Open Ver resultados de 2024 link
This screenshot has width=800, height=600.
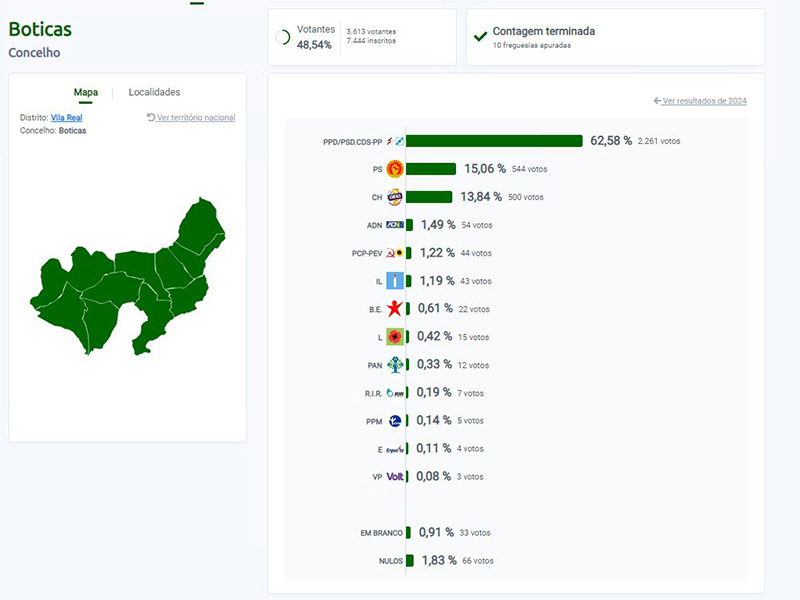pyautogui.click(x=700, y=101)
